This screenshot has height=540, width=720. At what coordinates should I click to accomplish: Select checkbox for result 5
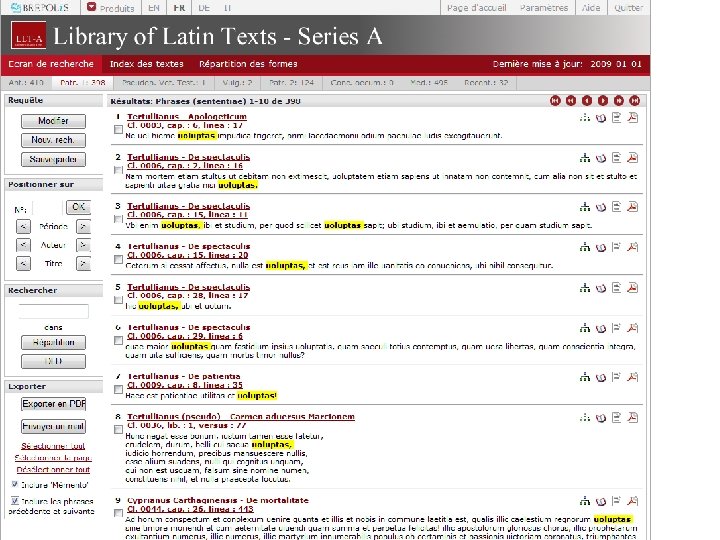[118, 300]
